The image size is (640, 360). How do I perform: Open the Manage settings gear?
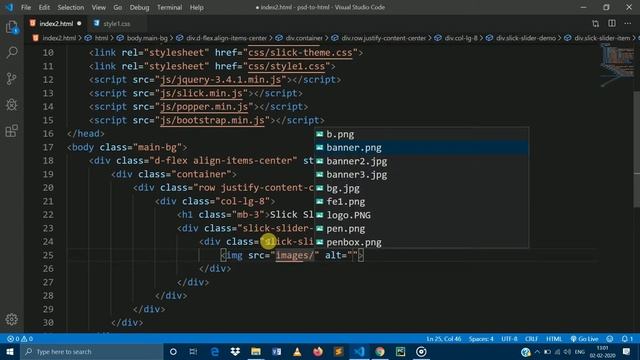coord(11,319)
